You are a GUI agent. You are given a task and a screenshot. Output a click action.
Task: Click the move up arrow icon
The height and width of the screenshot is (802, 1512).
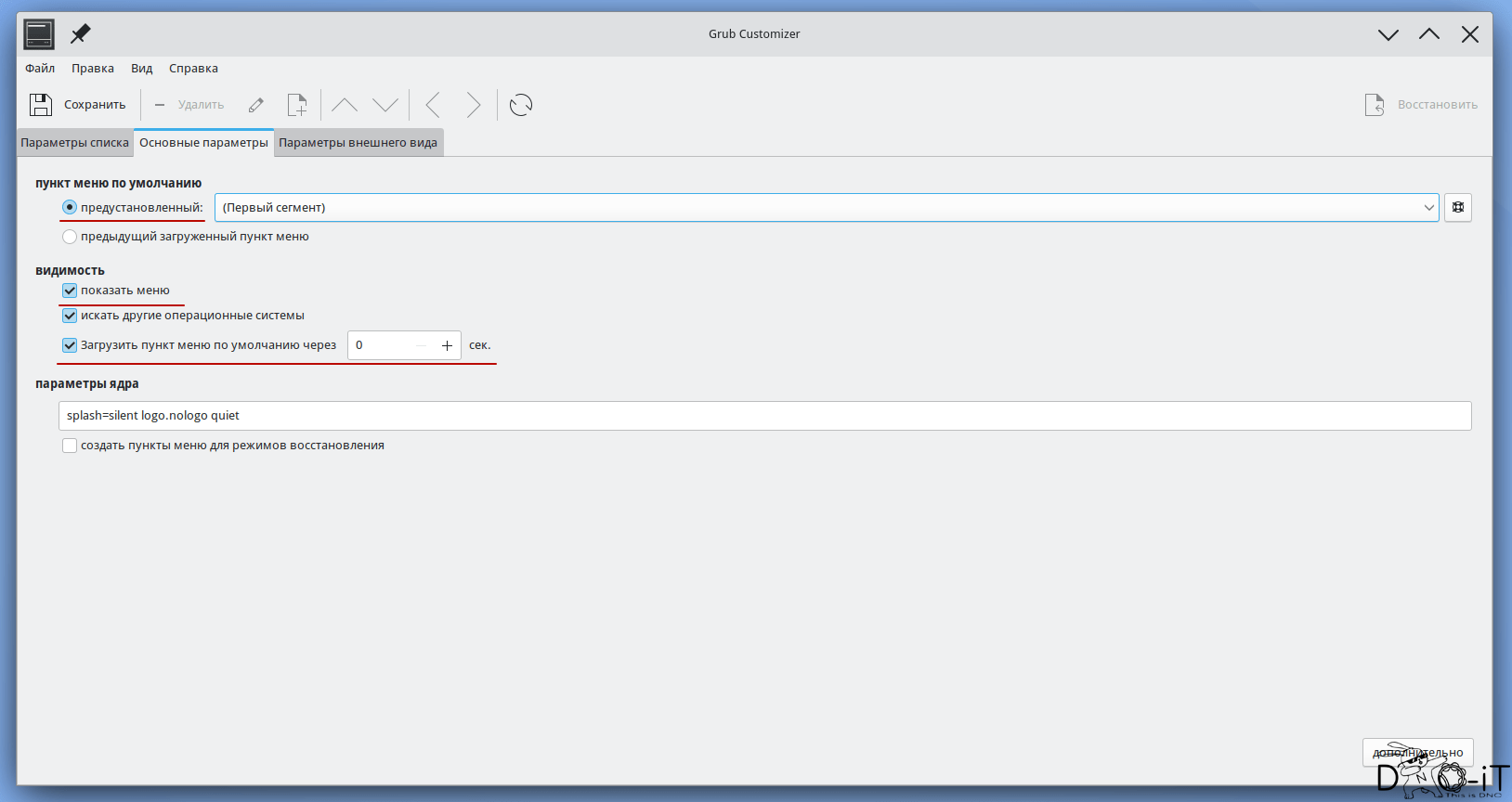click(345, 105)
